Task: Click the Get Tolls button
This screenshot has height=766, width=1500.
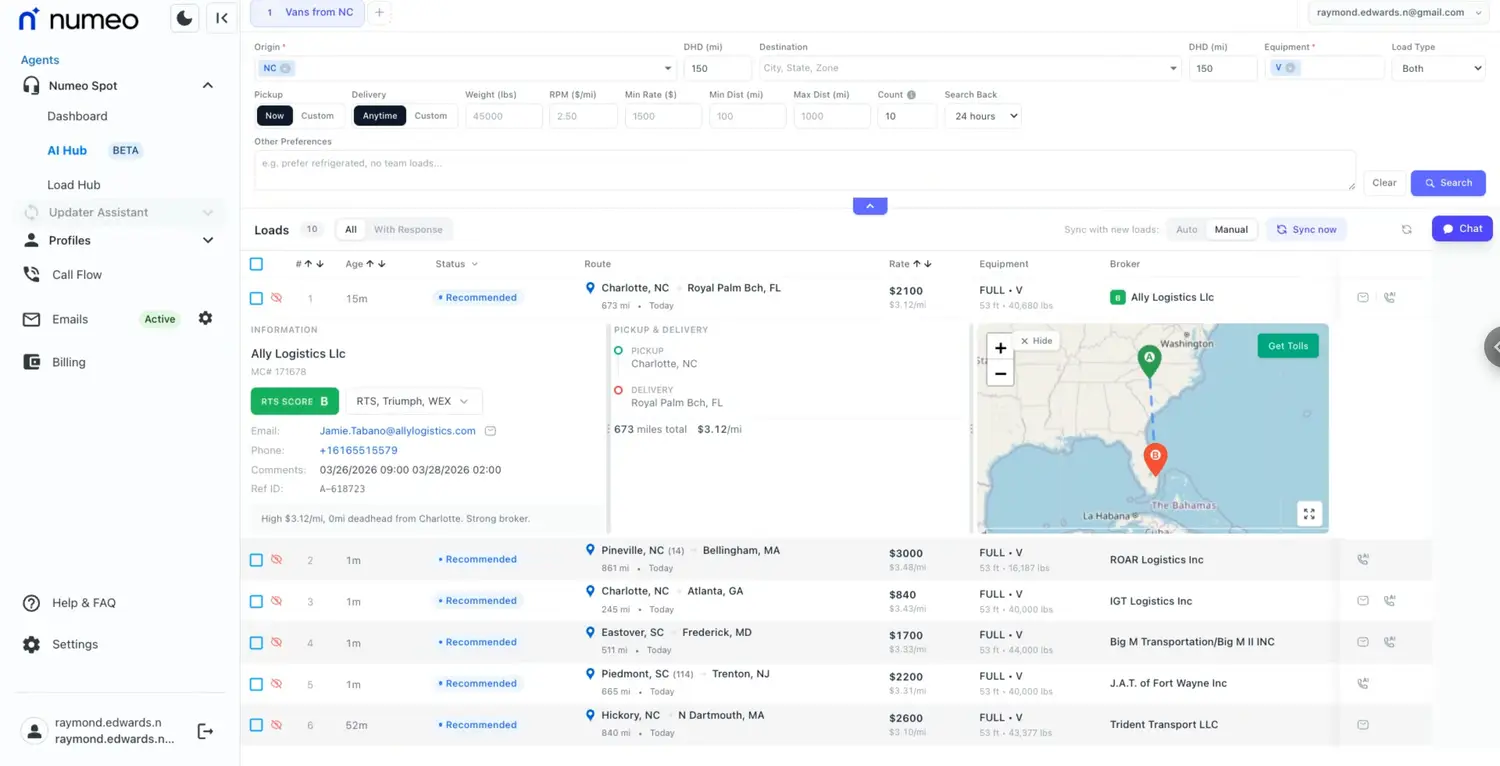Action: click(x=1287, y=346)
